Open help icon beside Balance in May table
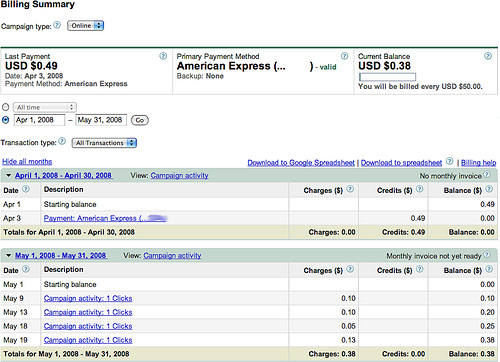Image resolution: width=500 pixels, height=362 pixels. pos(489,269)
